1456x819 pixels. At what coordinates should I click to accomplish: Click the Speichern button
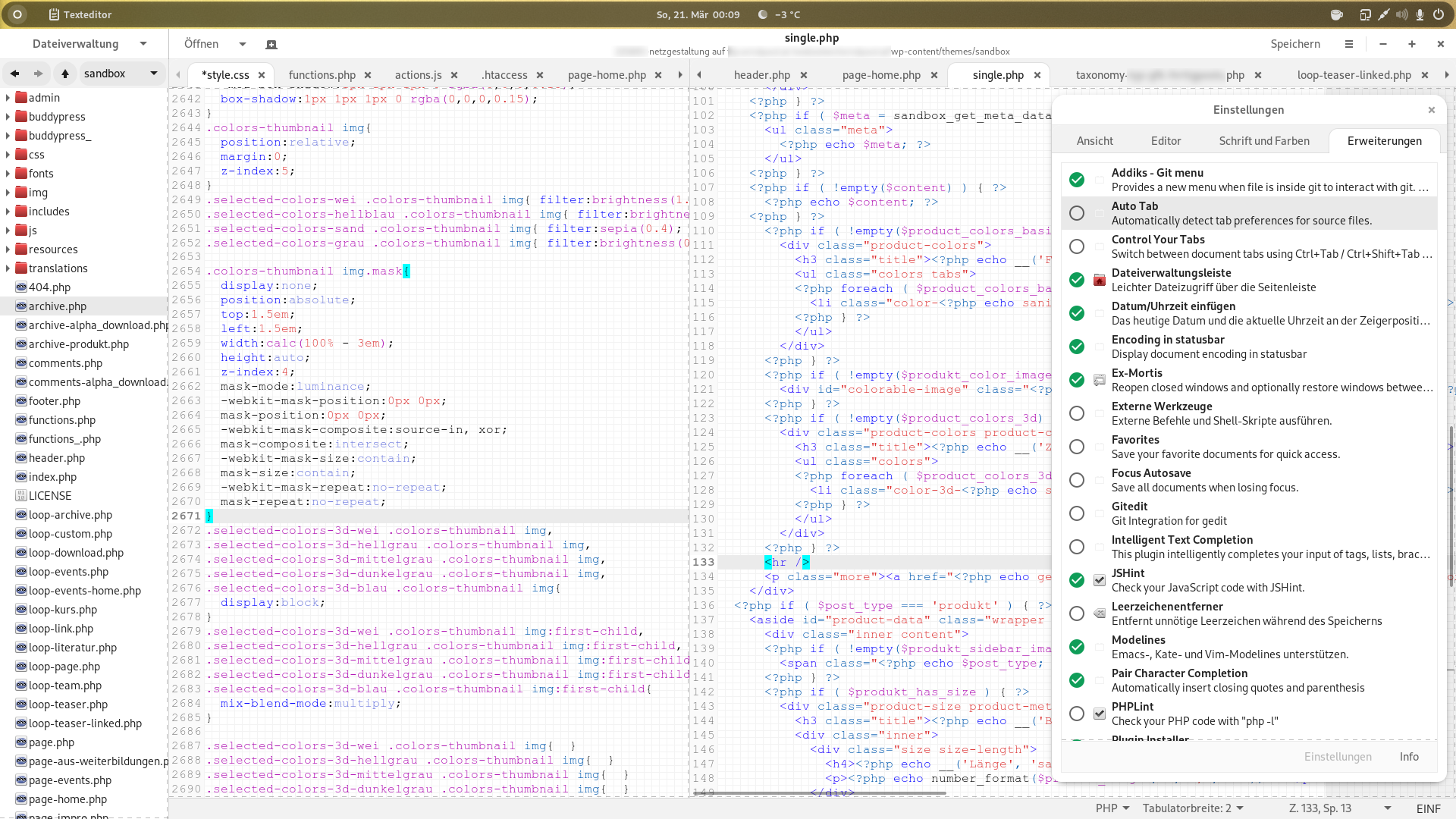pos(1294,44)
